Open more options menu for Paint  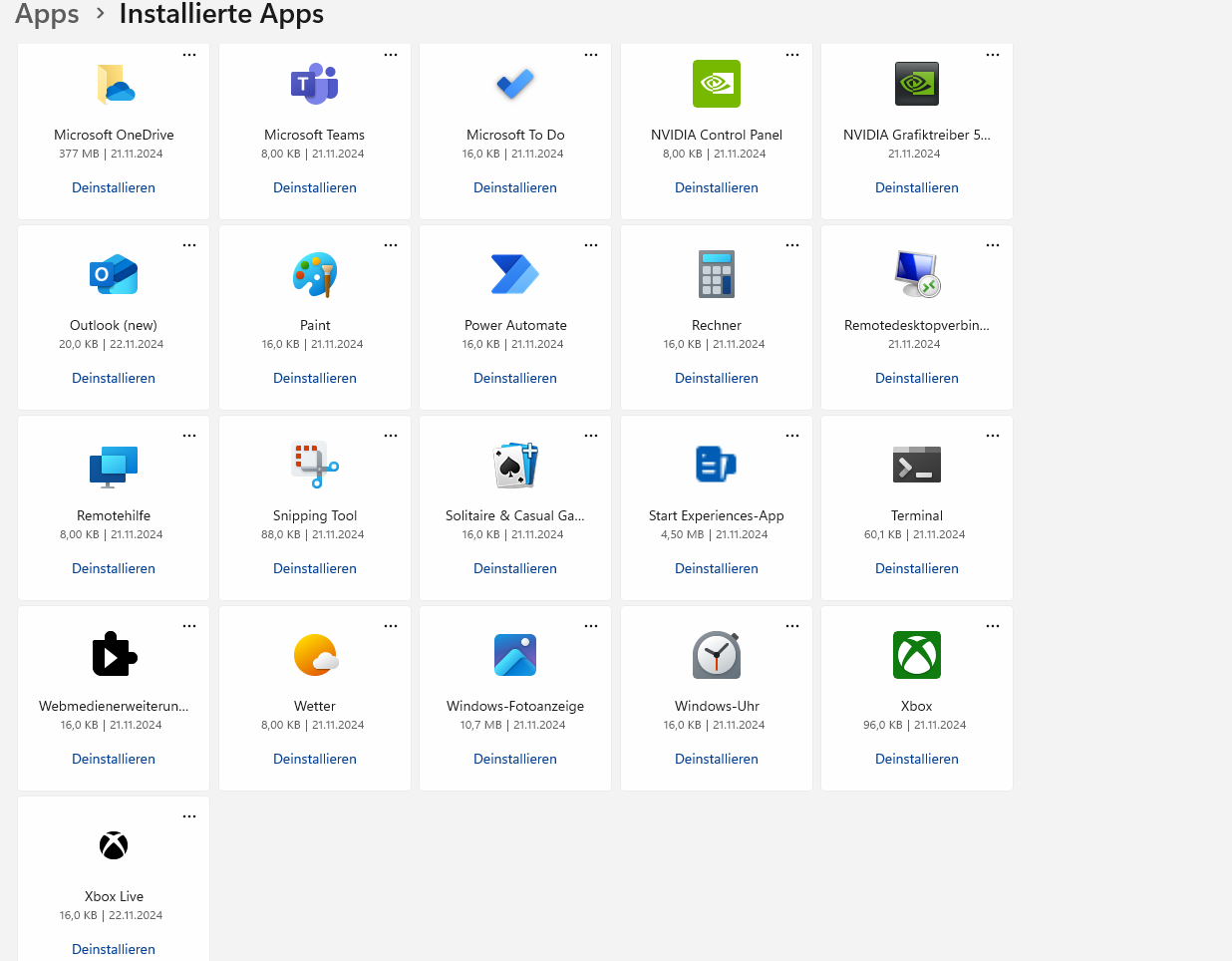391,245
